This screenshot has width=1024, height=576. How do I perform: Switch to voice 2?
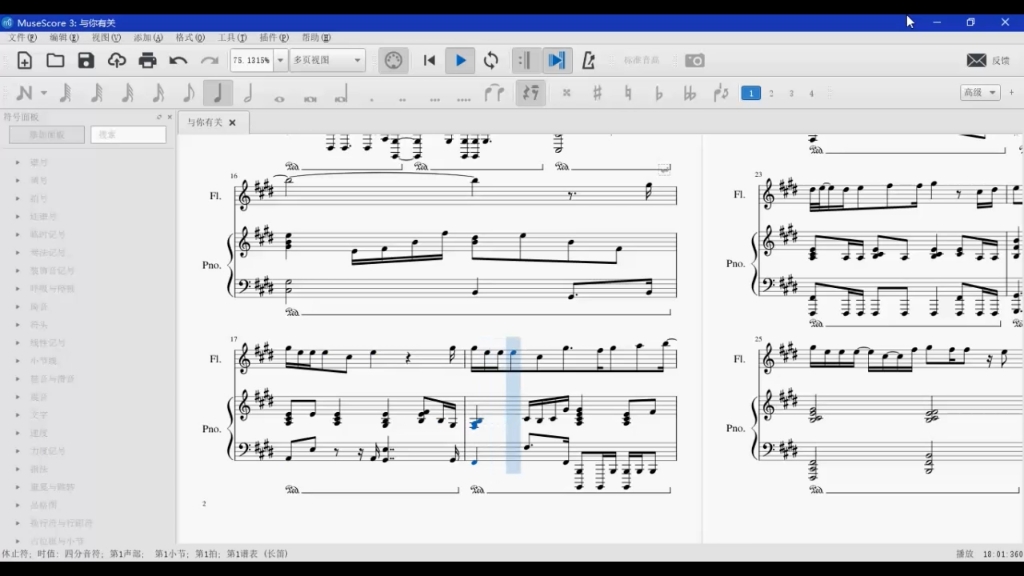click(x=771, y=93)
